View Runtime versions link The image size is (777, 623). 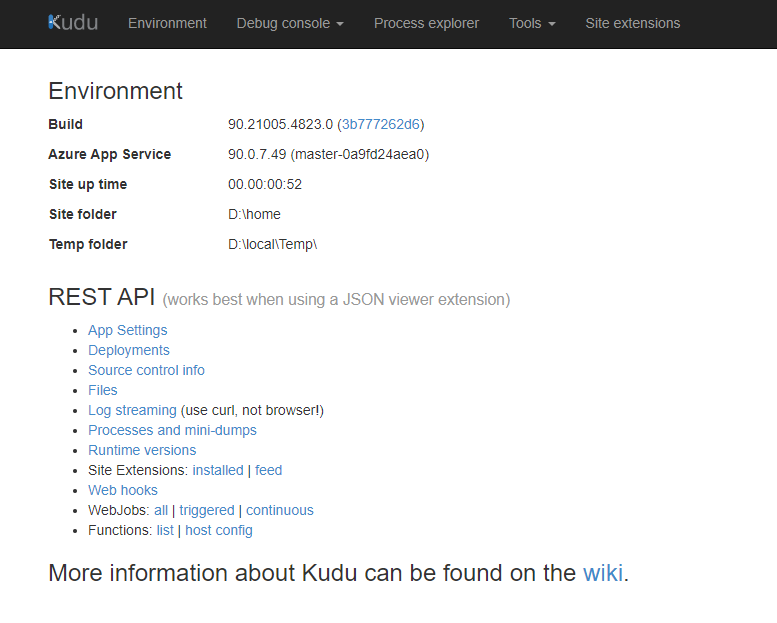point(142,450)
